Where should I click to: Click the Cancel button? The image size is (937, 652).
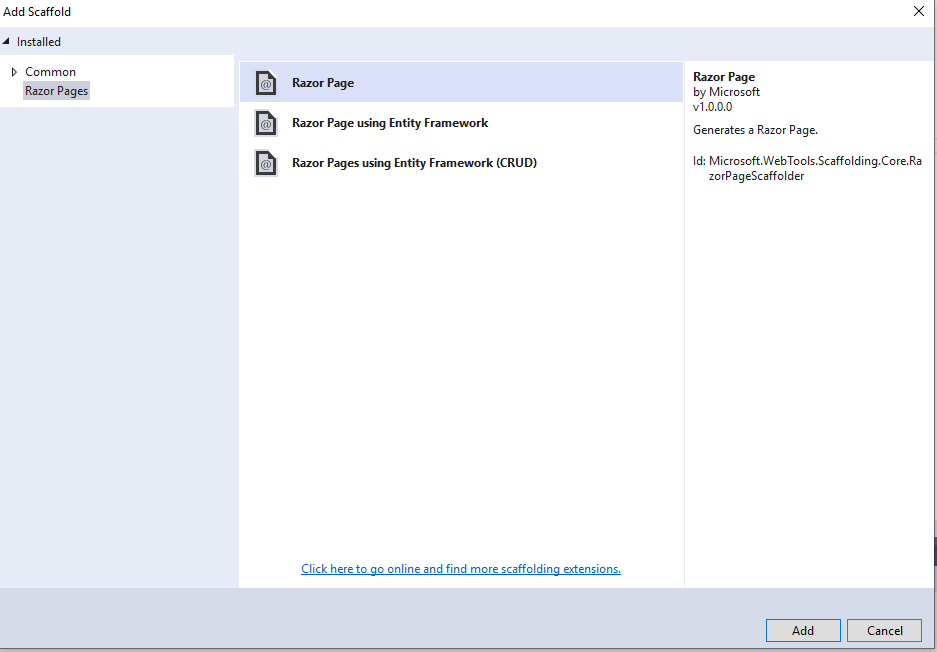tap(884, 630)
